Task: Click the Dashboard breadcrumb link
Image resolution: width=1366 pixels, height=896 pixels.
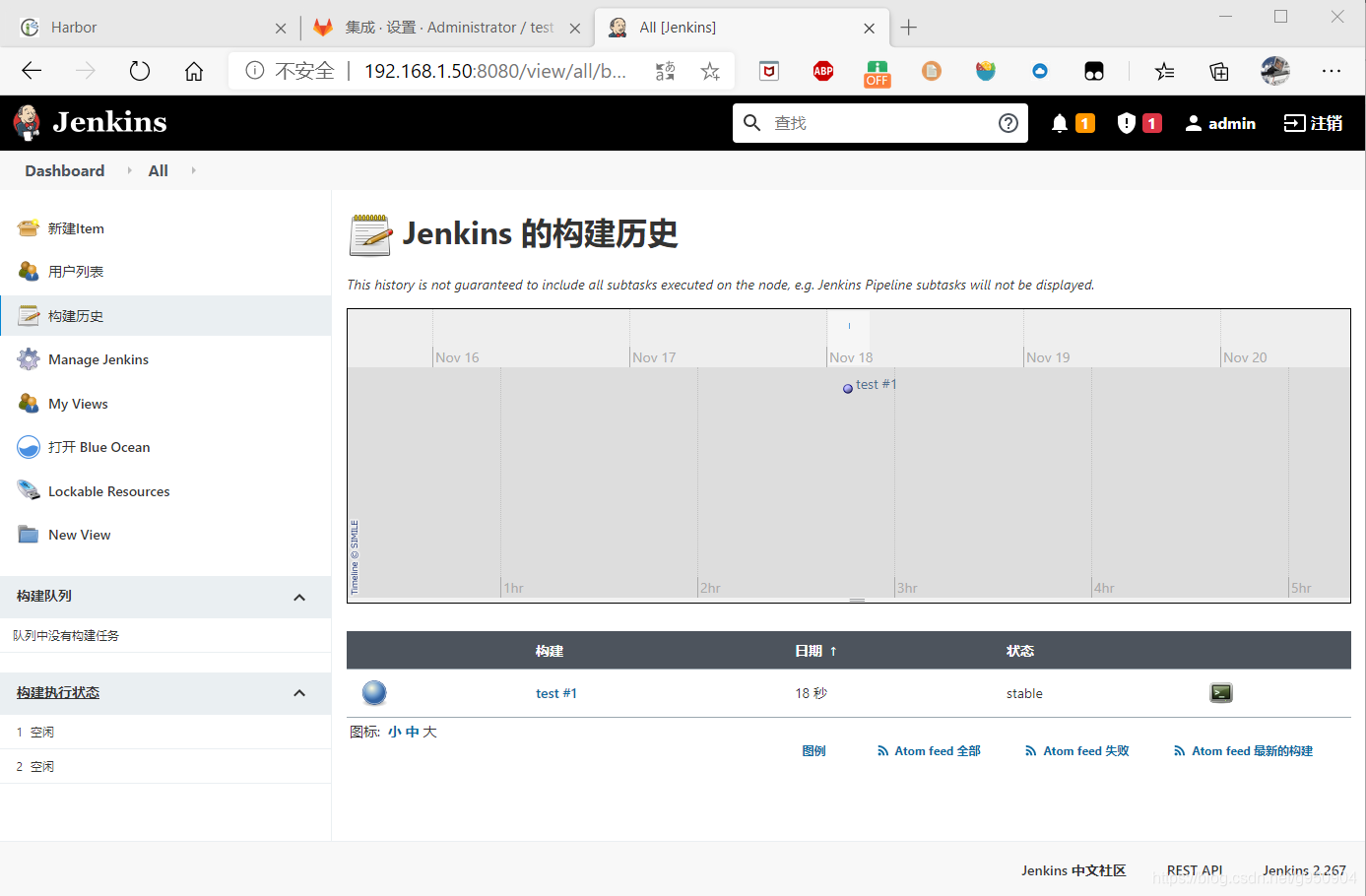Action: pos(65,170)
